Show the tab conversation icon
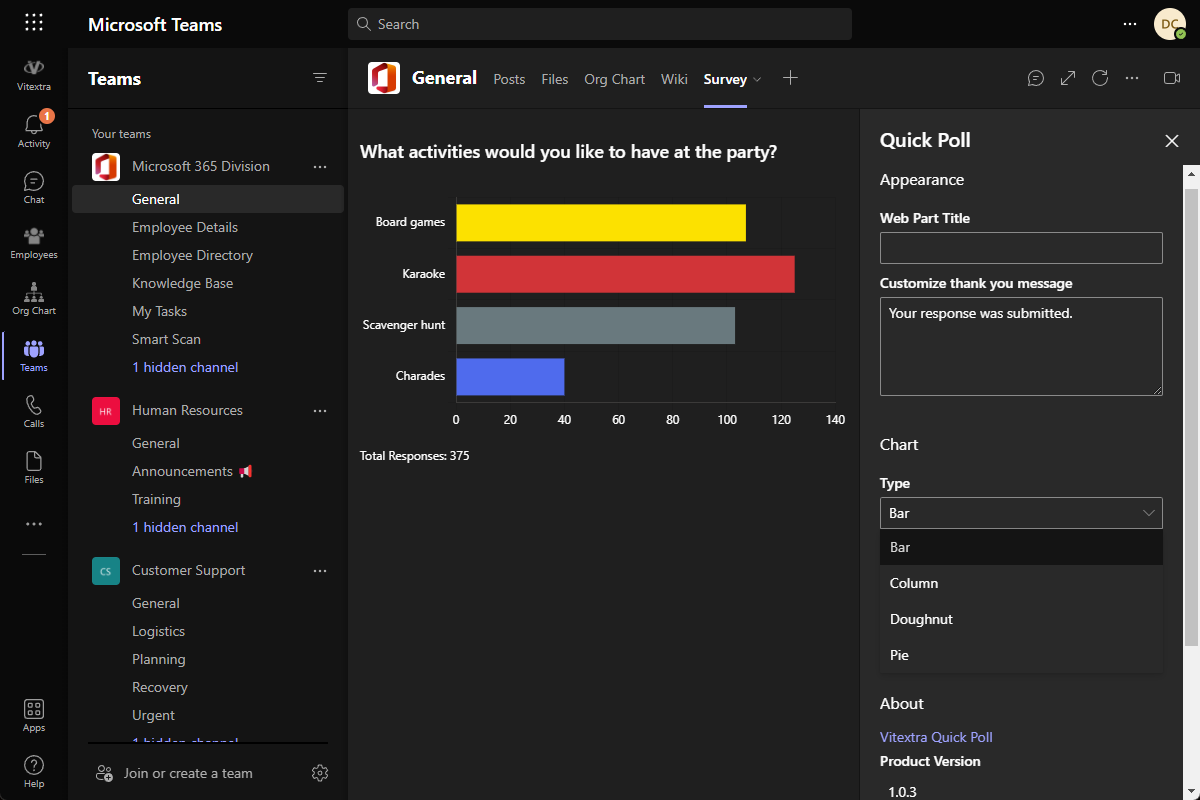Viewport: 1200px width, 800px height. tap(1036, 78)
